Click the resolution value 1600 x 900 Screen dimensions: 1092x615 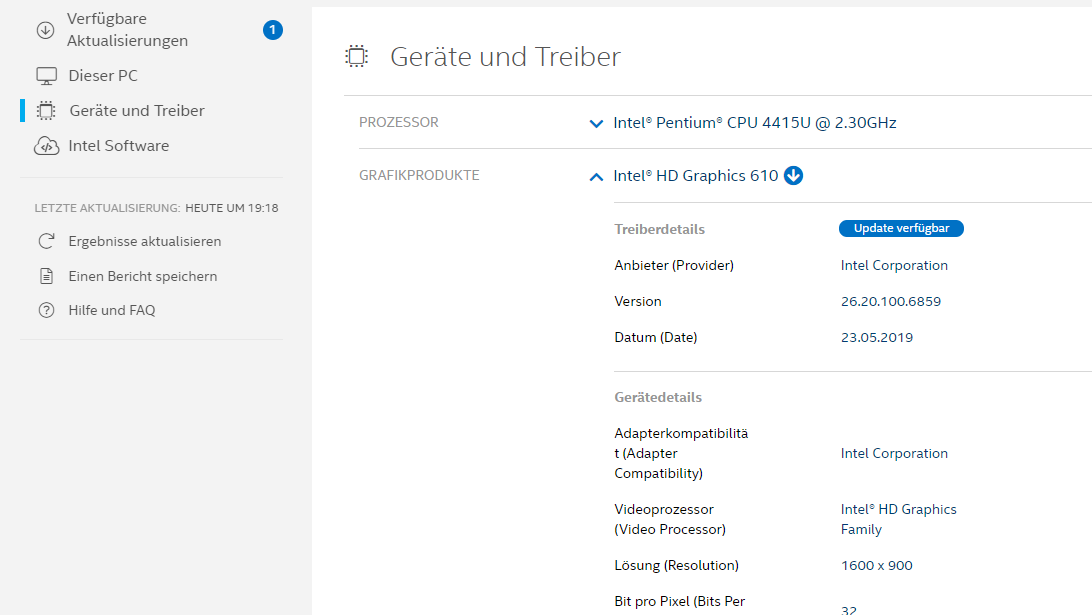877,566
